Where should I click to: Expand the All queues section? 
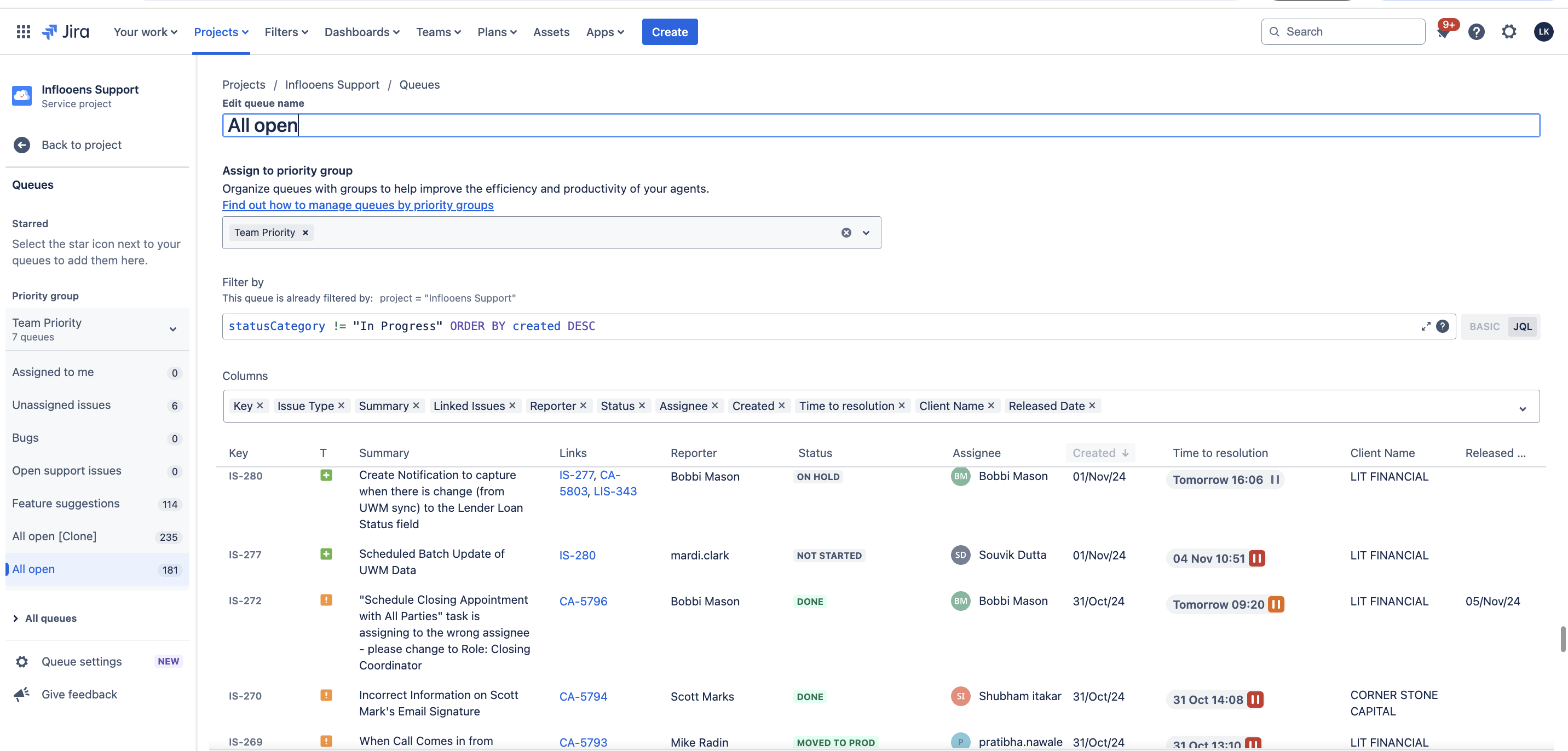tap(15, 619)
